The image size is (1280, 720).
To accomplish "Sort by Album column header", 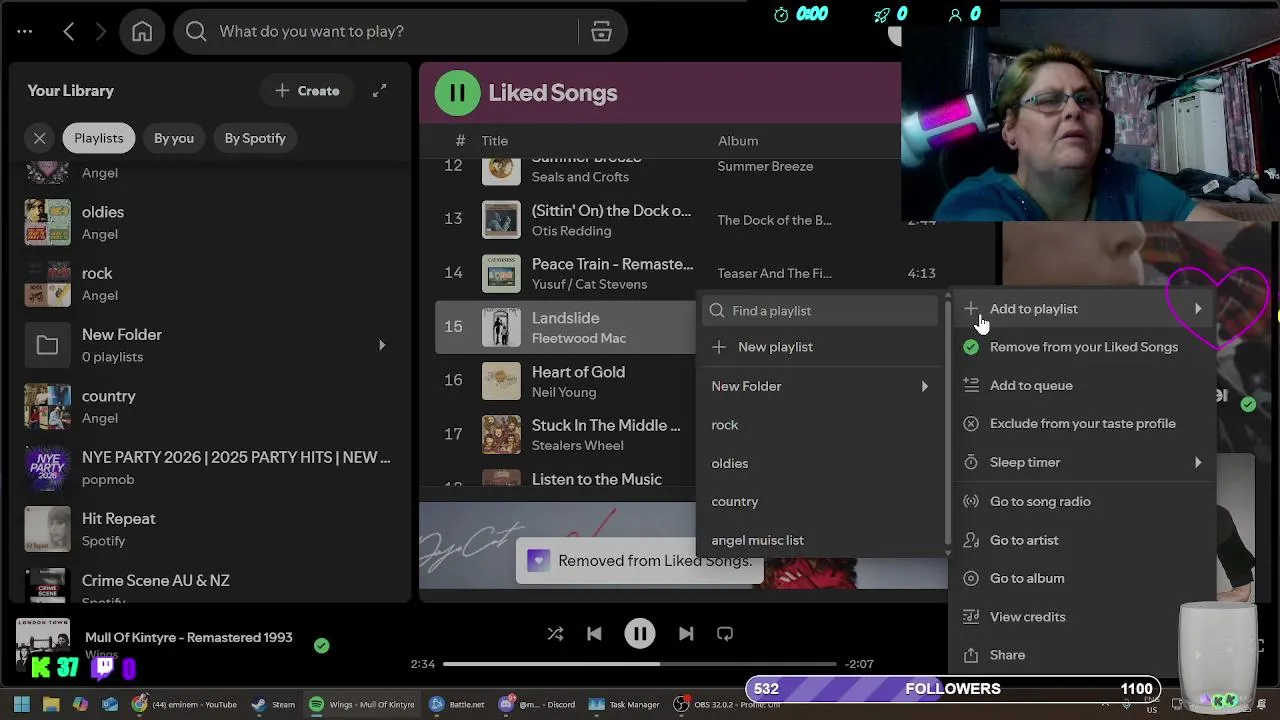I will [738, 141].
